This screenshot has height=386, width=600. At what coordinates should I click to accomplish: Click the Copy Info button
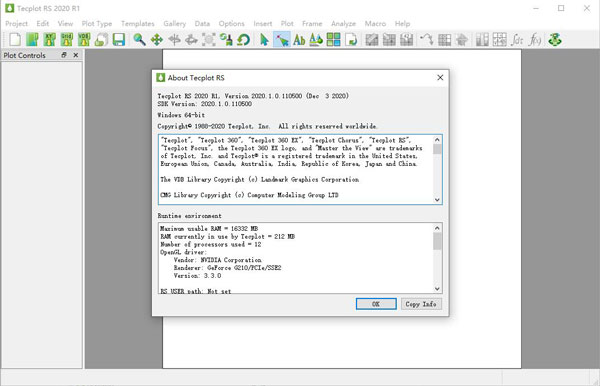pyautogui.click(x=421, y=304)
